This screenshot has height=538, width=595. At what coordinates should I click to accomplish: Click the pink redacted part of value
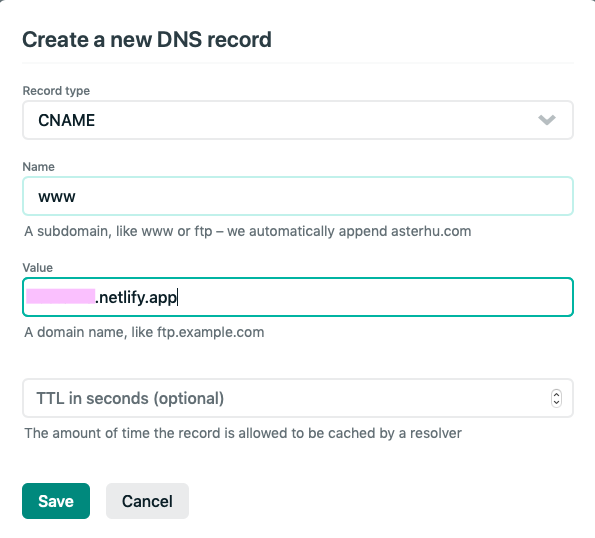[x=60, y=297]
